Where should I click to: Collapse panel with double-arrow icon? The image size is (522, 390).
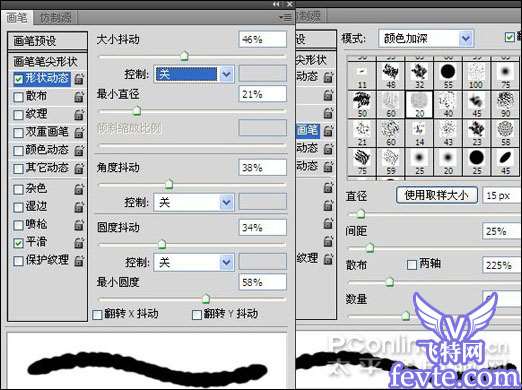tap(277, 4)
